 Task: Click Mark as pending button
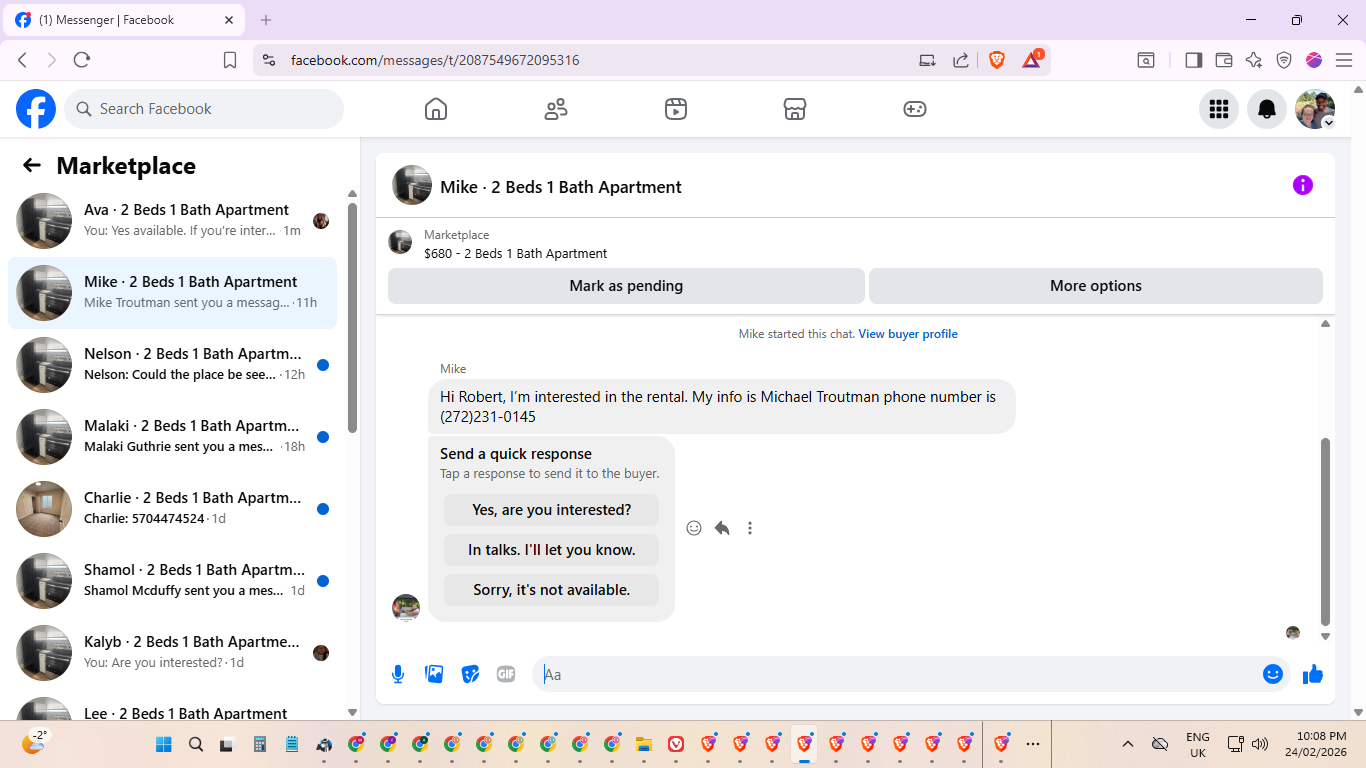click(x=626, y=286)
